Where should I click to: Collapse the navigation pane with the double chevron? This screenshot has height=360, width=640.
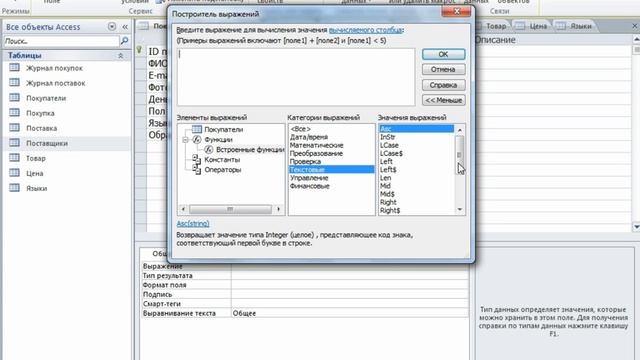[125, 27]
